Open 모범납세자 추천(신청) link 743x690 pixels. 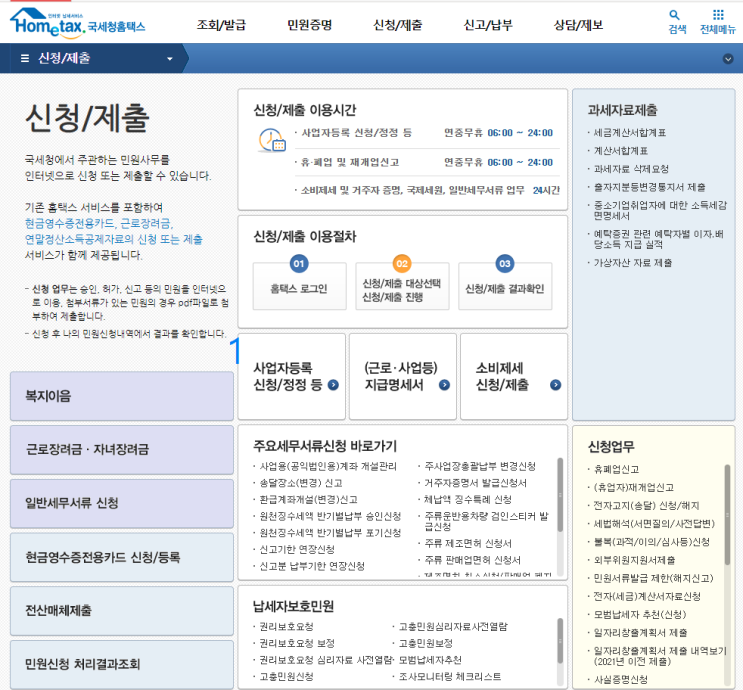point(639,615)
